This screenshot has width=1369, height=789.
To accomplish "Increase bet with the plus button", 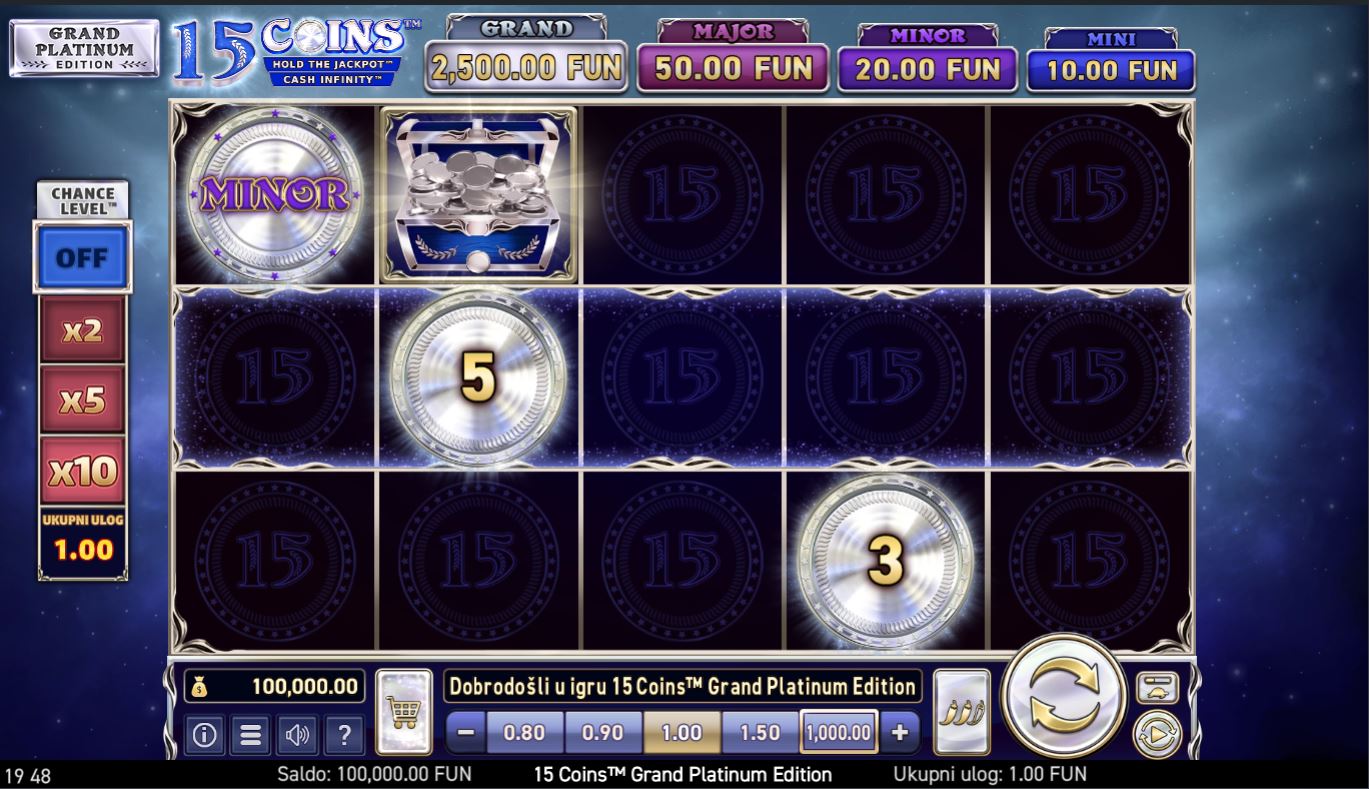I will click(900, 732).
